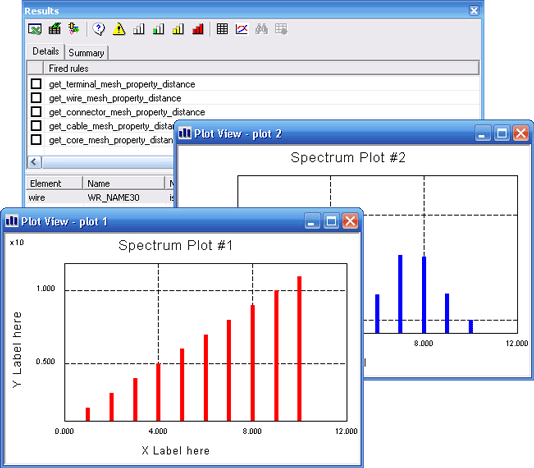Check get_wire_mesh_property_distance rule checkbox
Screen dimensions: 534x468
point(36,98)
